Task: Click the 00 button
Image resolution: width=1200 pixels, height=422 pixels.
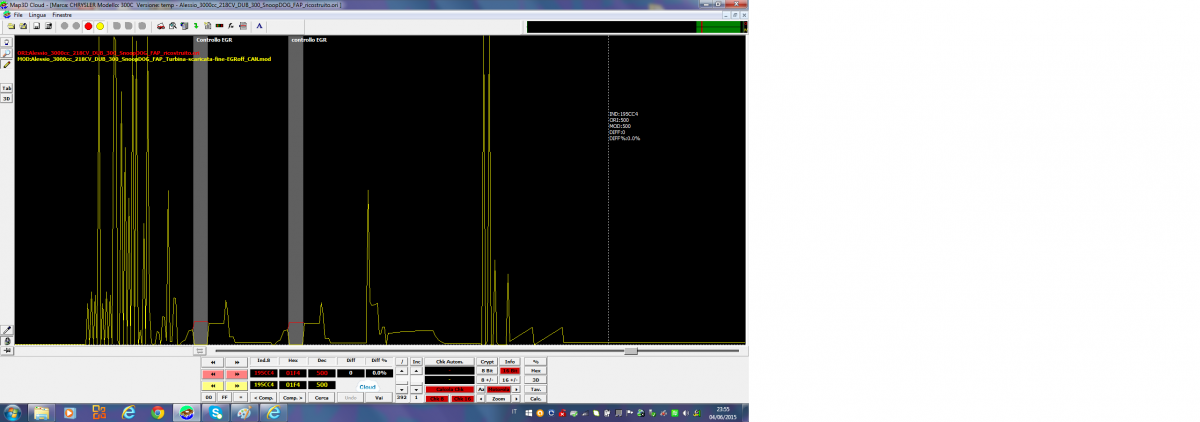Action: pyautogui.click(x=209, y=398)
